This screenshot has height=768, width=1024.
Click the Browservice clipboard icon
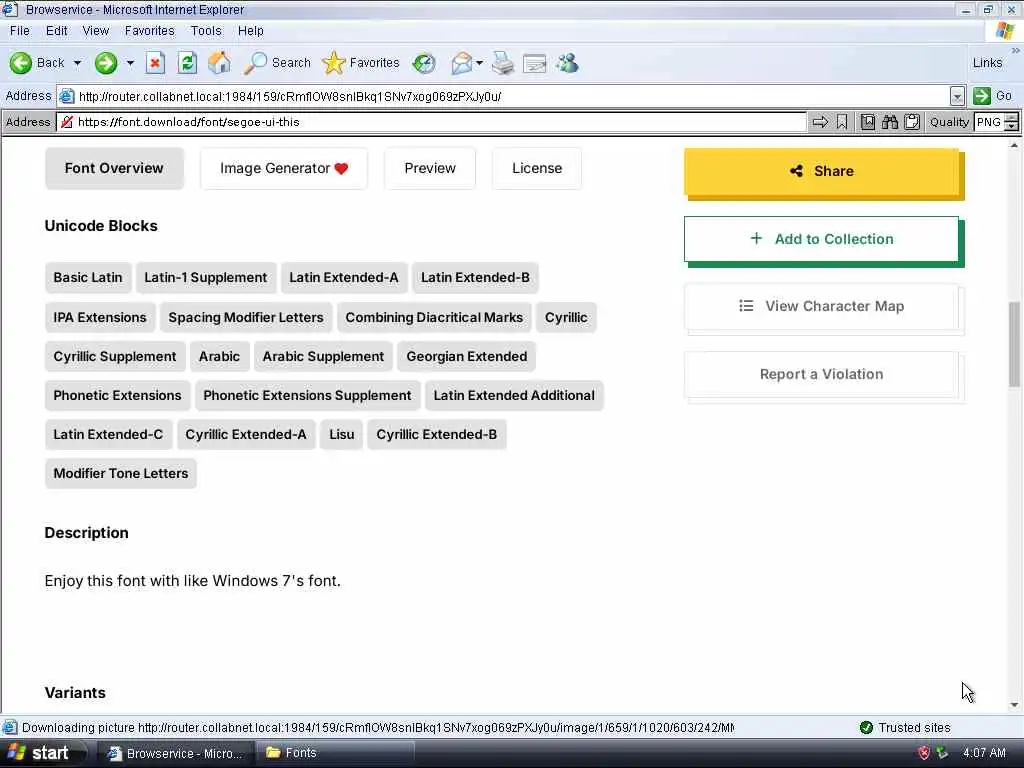point(912,122)
